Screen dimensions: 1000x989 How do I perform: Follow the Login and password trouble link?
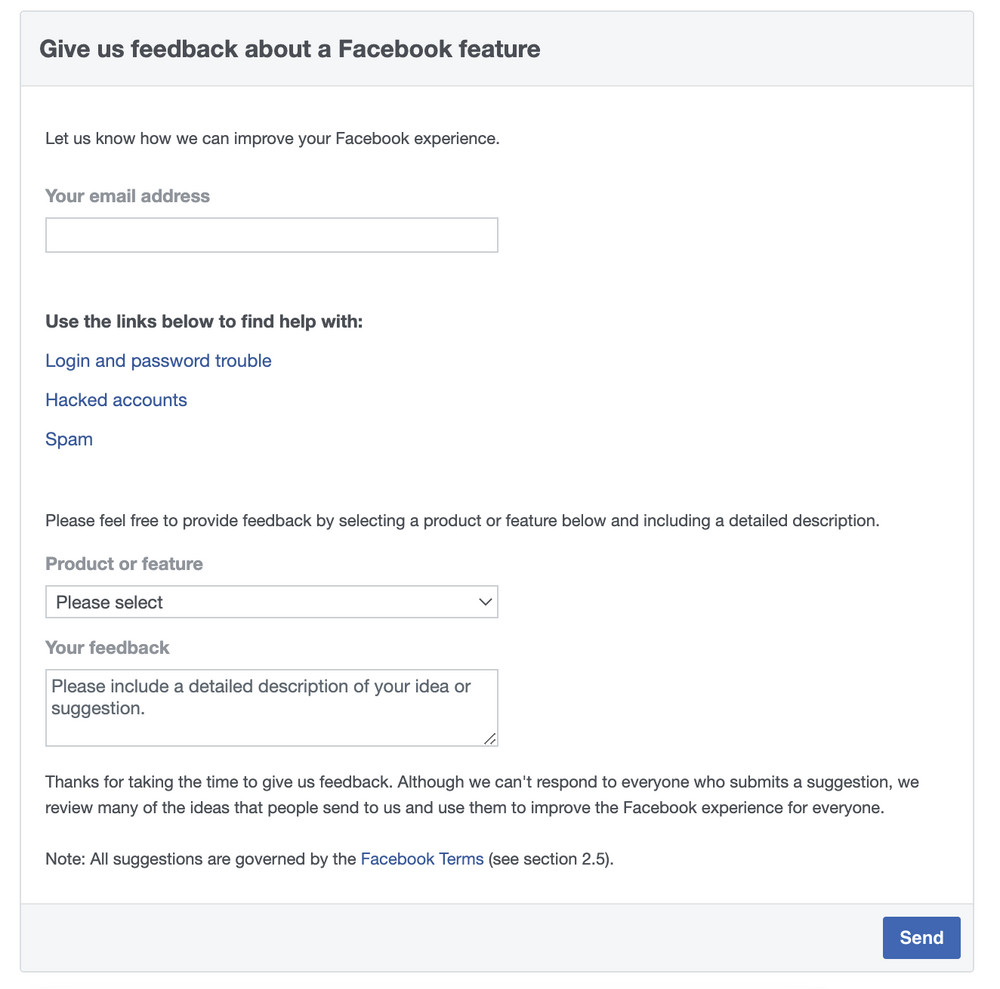tap(158, 361)
